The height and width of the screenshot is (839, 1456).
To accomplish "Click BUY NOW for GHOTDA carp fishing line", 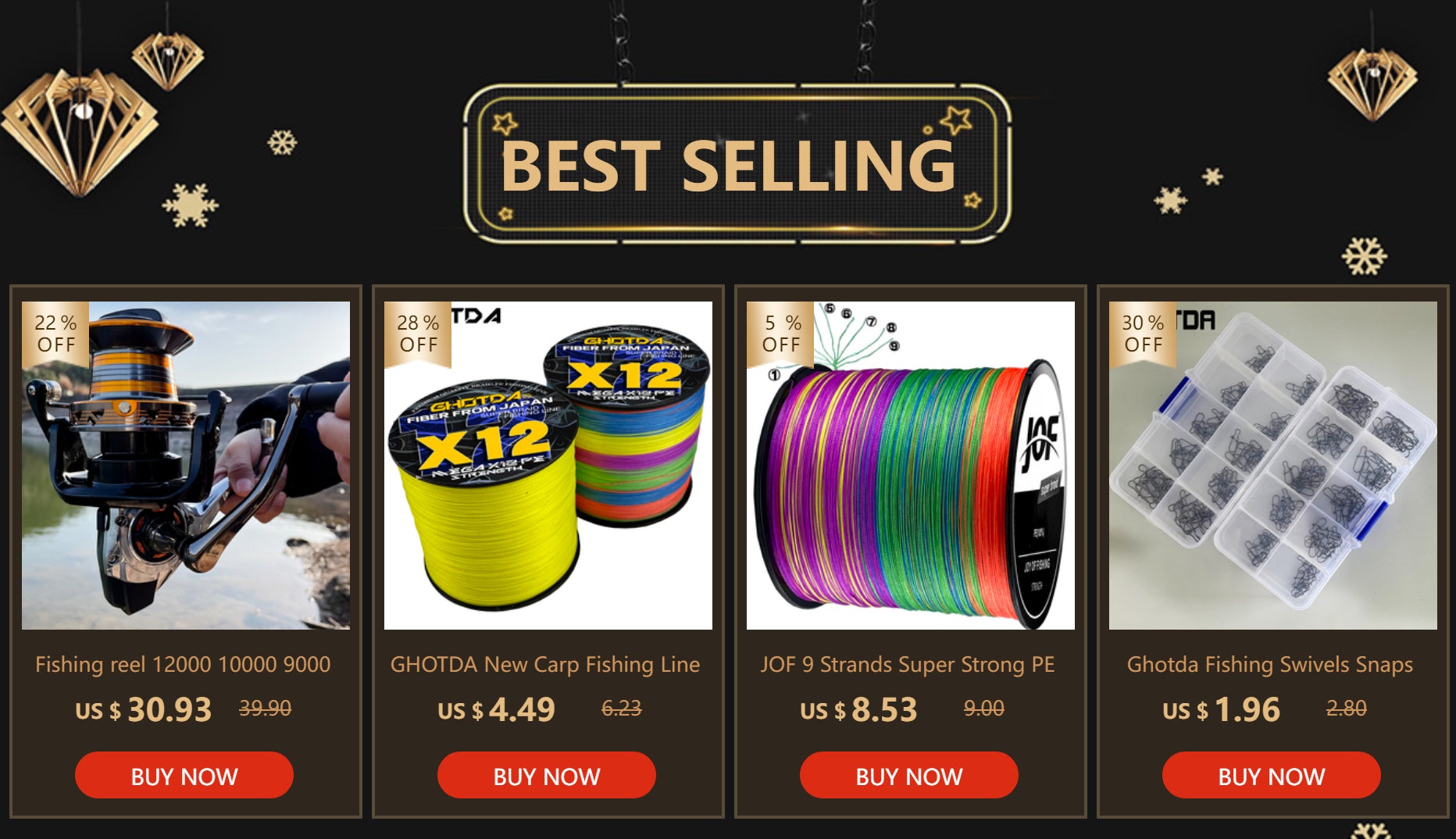I will pos(547,775).
